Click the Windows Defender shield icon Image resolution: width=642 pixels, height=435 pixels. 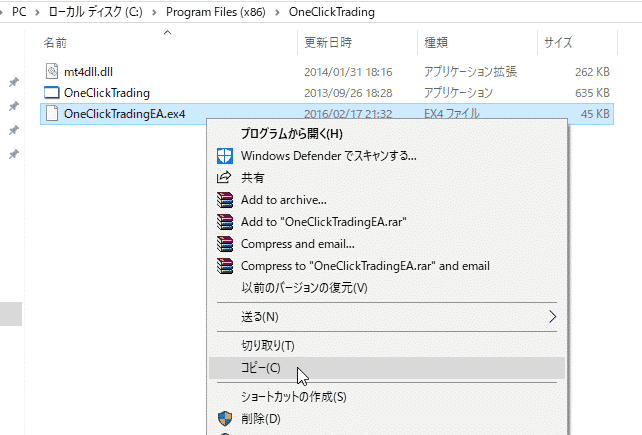tap(225, 156)
